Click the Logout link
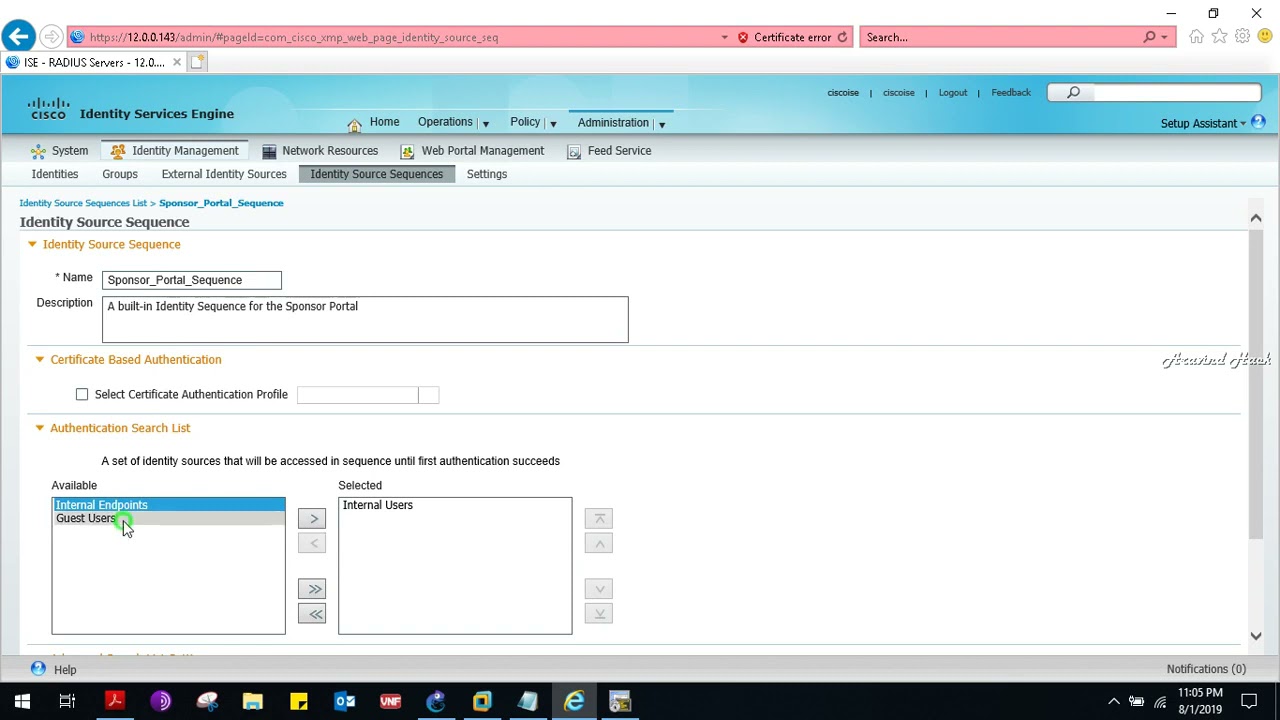 point(953,93)
